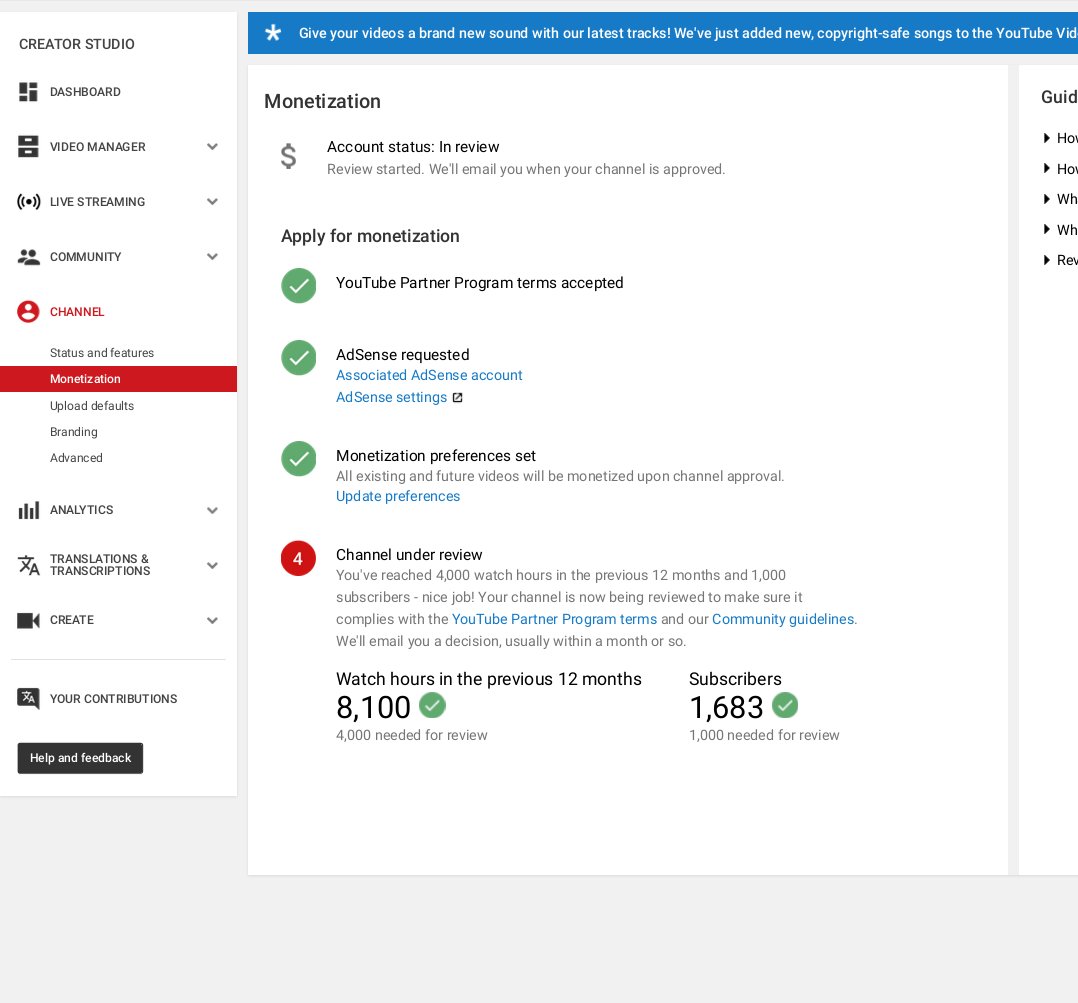The image size is (1078, 1003).
Task: Click the Community people icon
Action: point(28,256)
